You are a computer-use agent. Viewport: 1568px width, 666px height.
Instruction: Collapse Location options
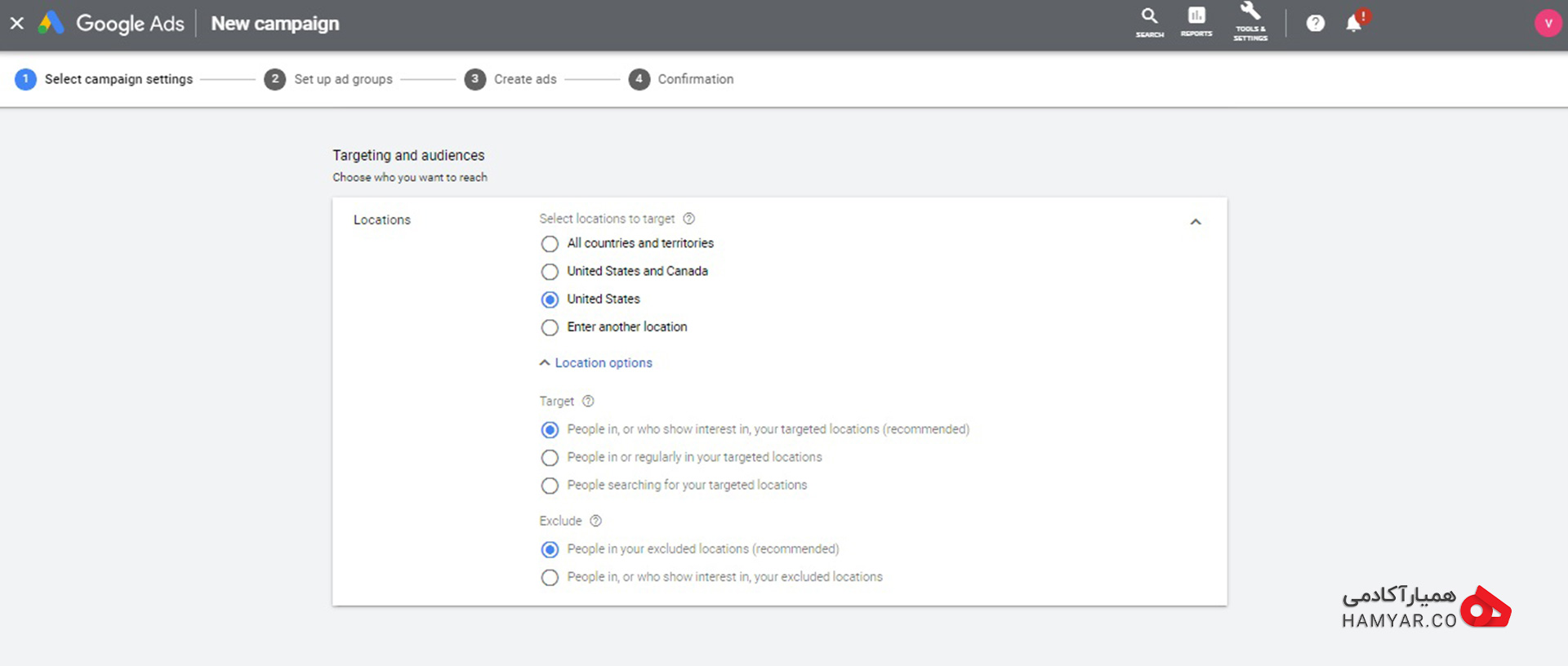(596, 363)
